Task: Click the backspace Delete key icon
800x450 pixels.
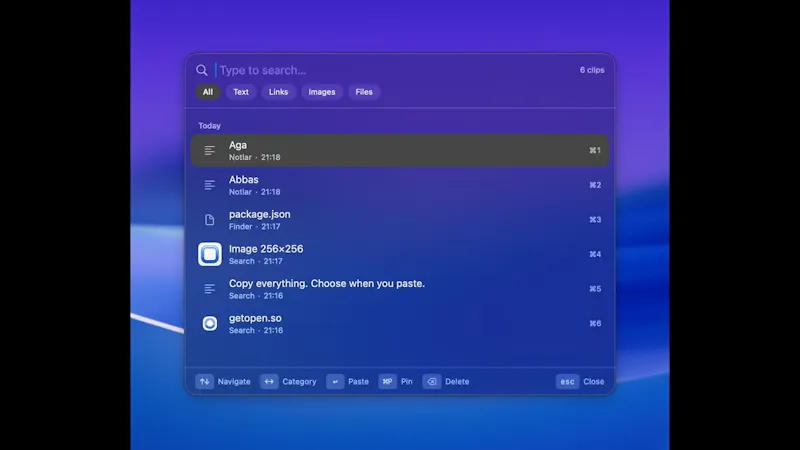Action: (x=432, y=382)
